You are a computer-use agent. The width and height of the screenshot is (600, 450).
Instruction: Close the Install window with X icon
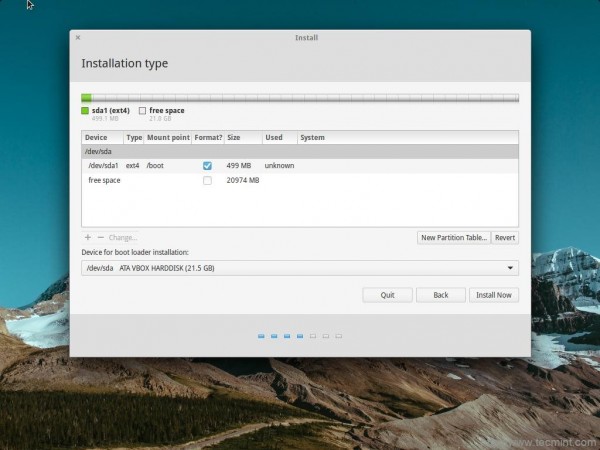(78, 38)
